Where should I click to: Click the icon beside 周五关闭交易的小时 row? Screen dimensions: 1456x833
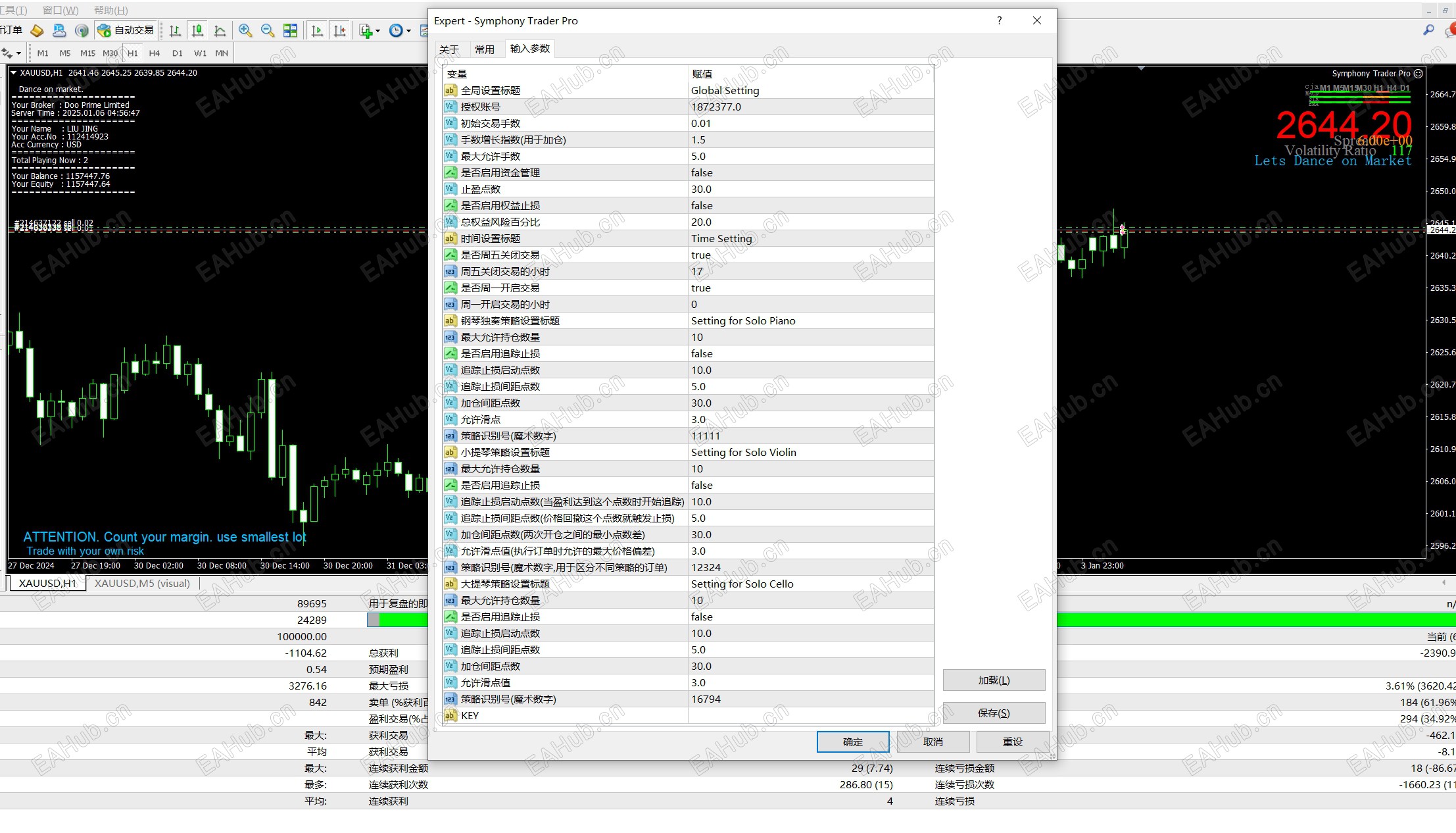tap(450, 271)
